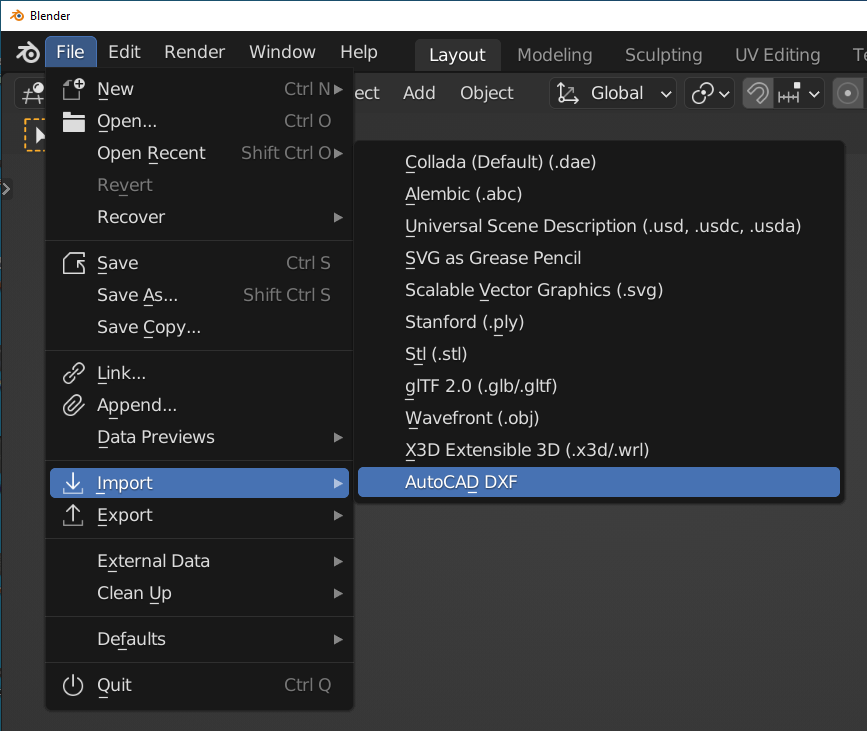This screenshot has width=867, height=731.
Task: Expand the New submenu
Action: point(338,89)
